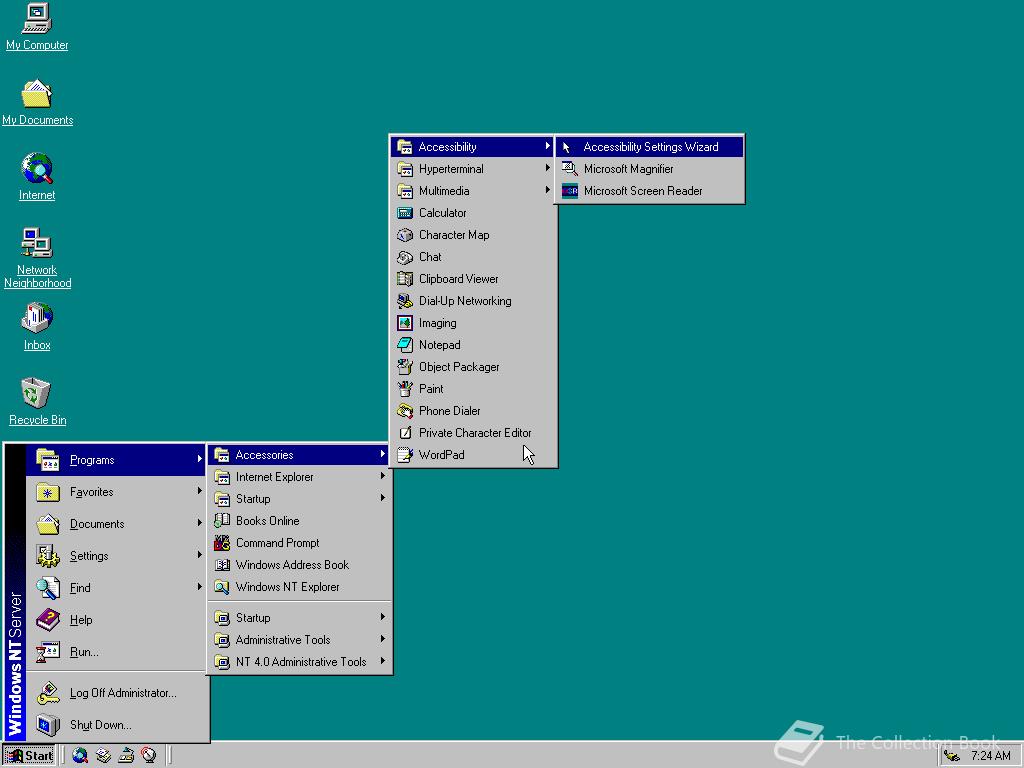The image size is (1024, 768).
Task: Launch Command Prompt from the Programs menu
Action: coord(300,543)
